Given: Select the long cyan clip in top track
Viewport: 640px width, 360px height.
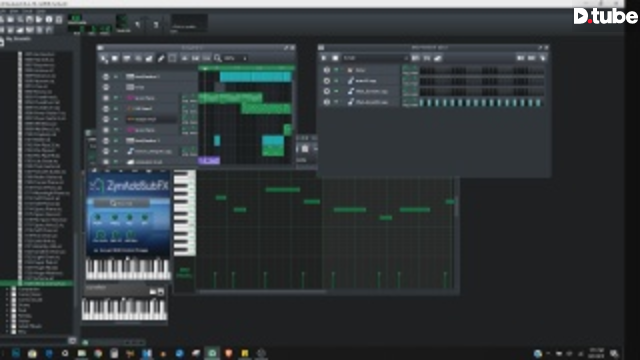Looking at the screenshot, I should point(256,77).
